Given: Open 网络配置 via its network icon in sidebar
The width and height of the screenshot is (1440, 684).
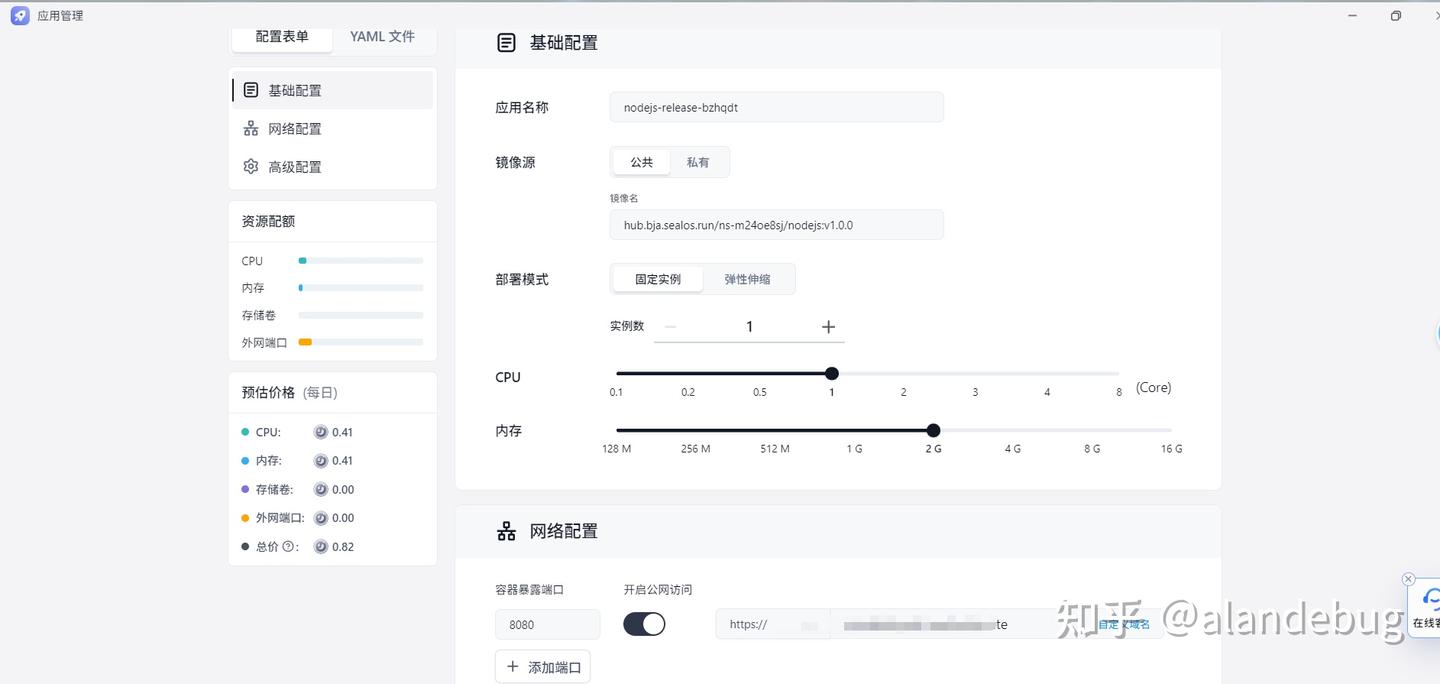Looking at the screenshot, I should pos(250,128).
